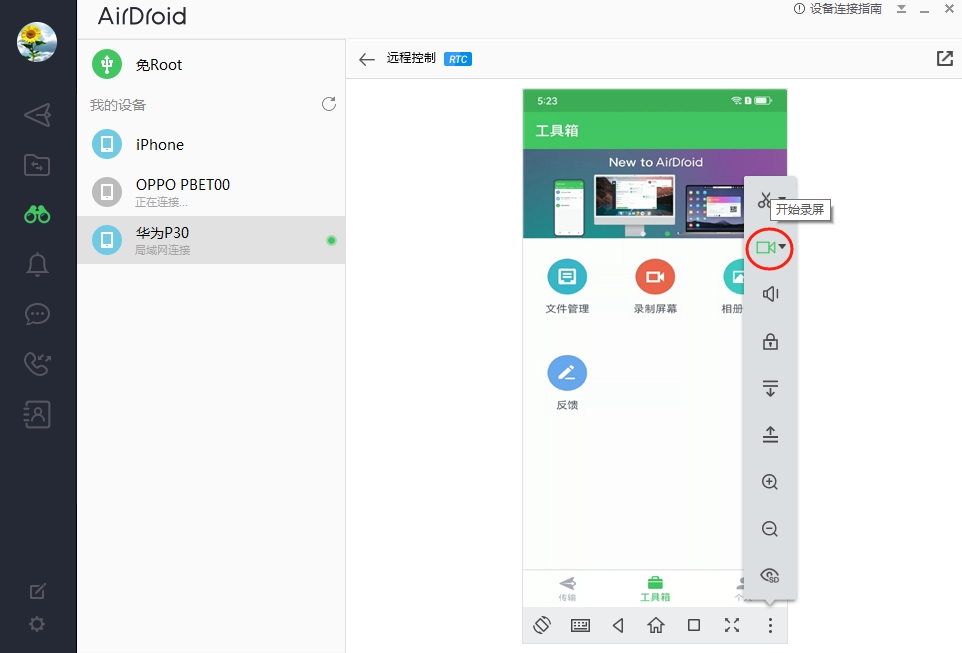Zoom out with the magnifier minus icon
The image size is (962, 653).
pos(770,529)
